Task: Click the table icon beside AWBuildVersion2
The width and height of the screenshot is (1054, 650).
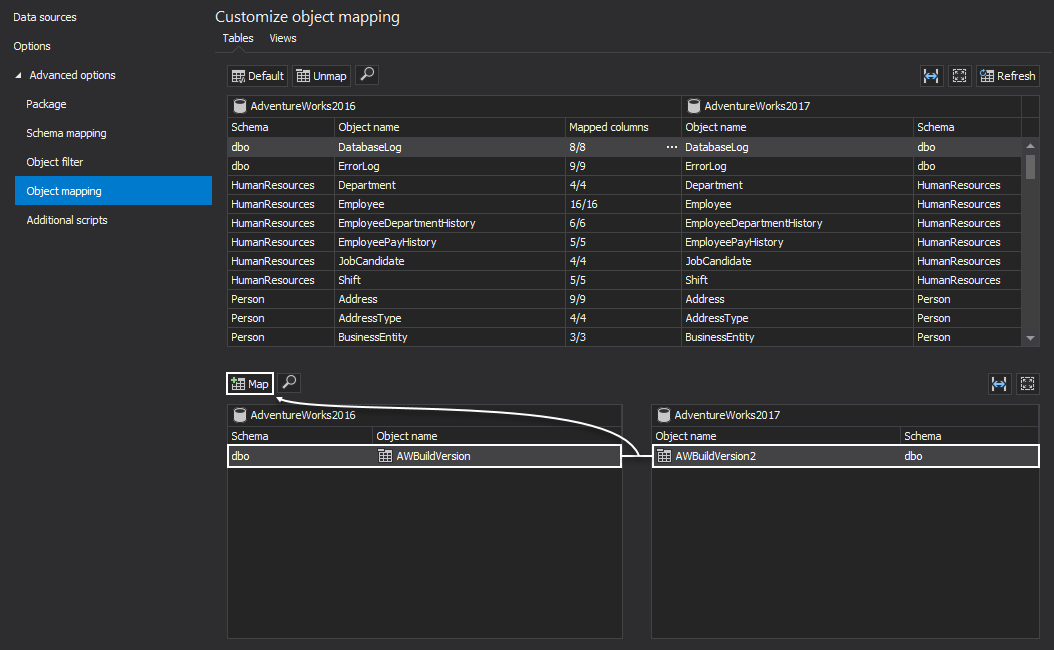Action: click(663, 456)
